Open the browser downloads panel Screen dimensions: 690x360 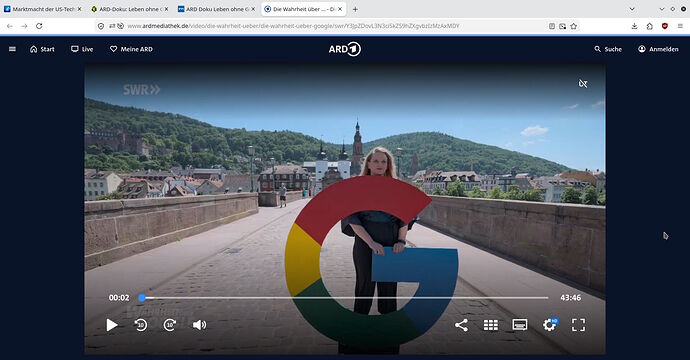point(635,26)
